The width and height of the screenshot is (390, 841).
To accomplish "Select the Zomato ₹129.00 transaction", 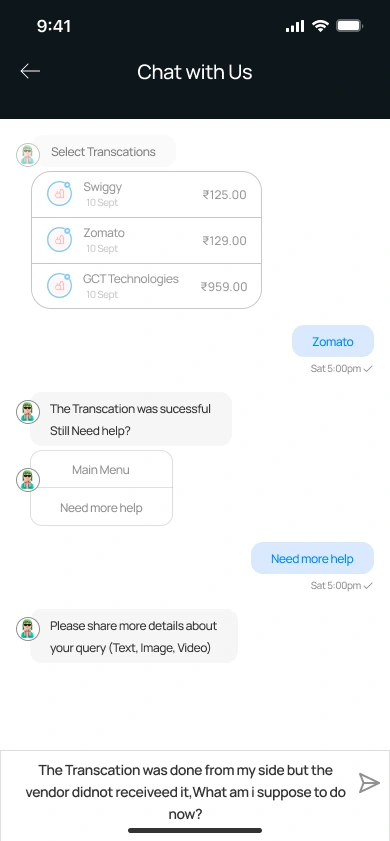I will (x=146, y=240).
